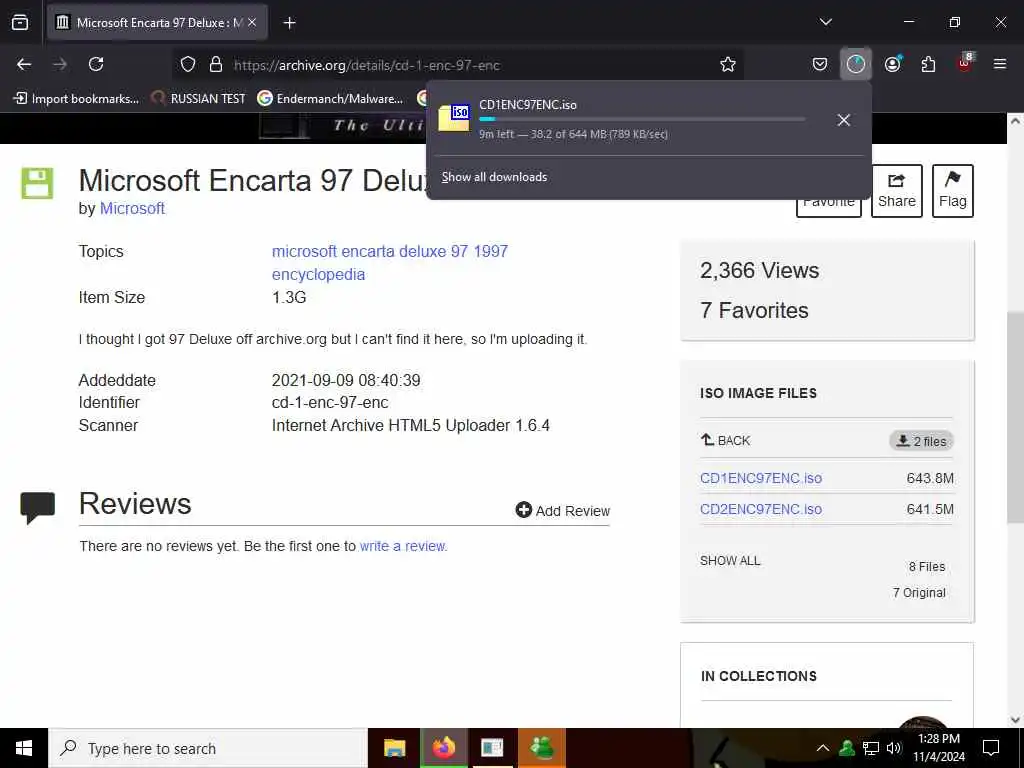Open tracking protection shield icon

[x=188, y=64]
